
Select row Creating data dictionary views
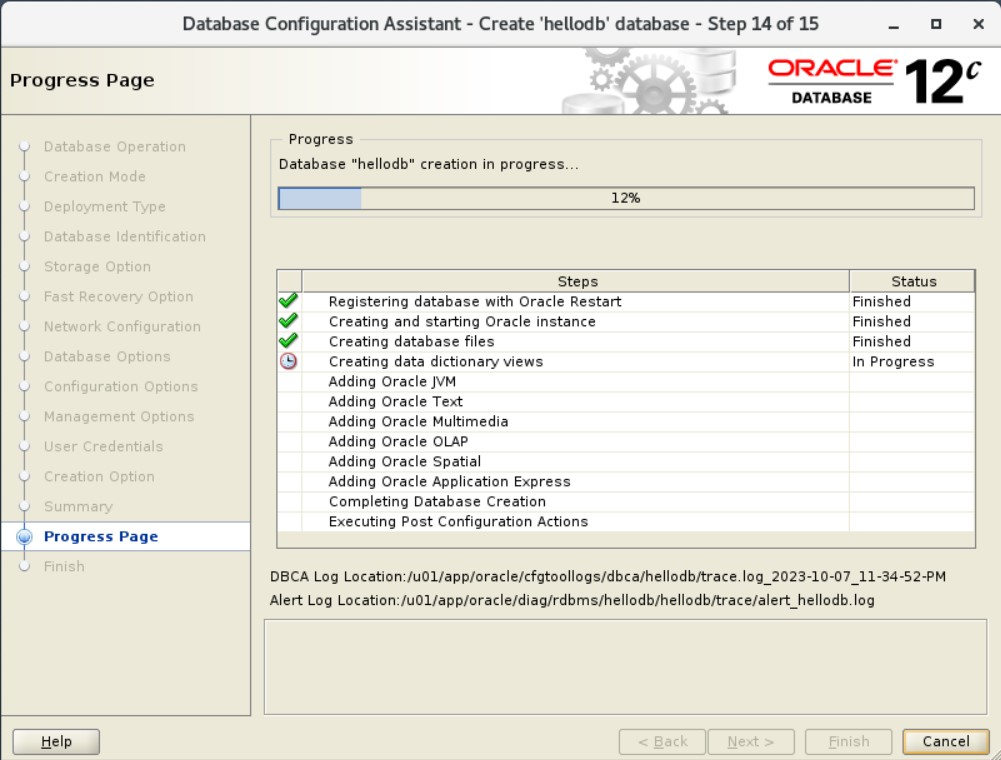pos(626,361)
